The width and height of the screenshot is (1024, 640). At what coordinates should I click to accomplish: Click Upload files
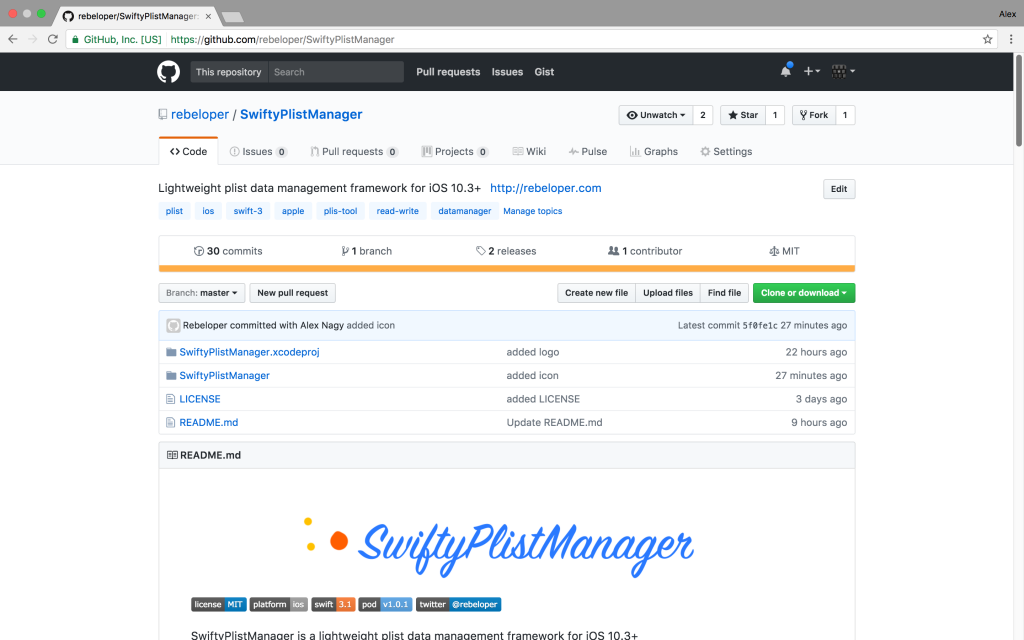pos(667,293)
